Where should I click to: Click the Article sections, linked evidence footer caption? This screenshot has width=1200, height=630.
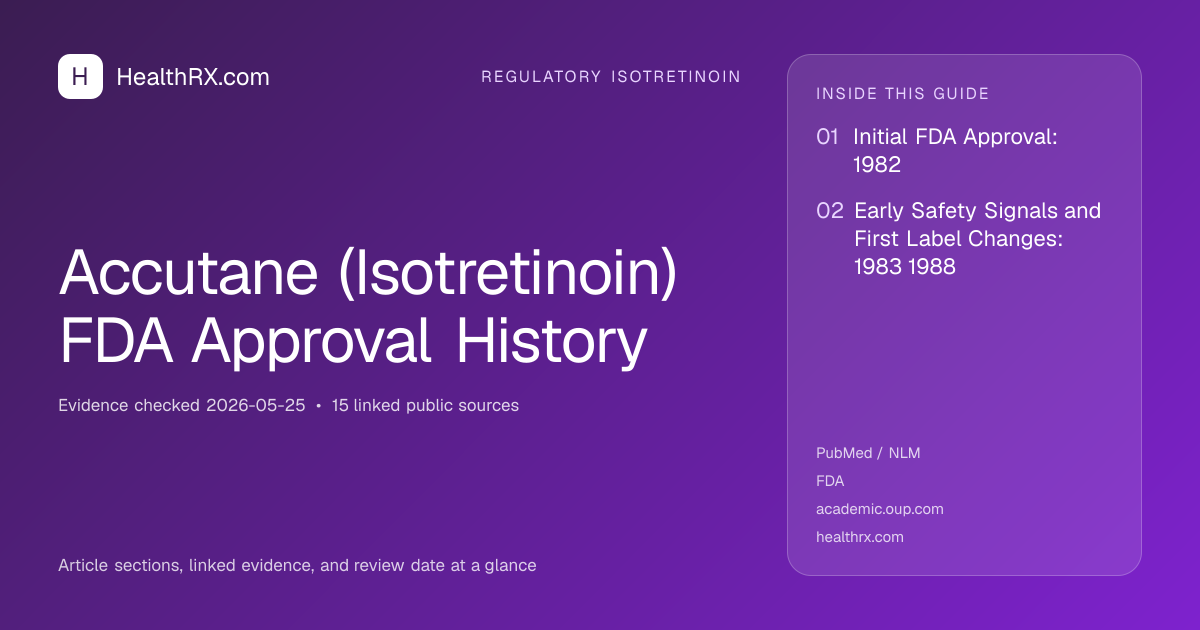coord(297,566)
